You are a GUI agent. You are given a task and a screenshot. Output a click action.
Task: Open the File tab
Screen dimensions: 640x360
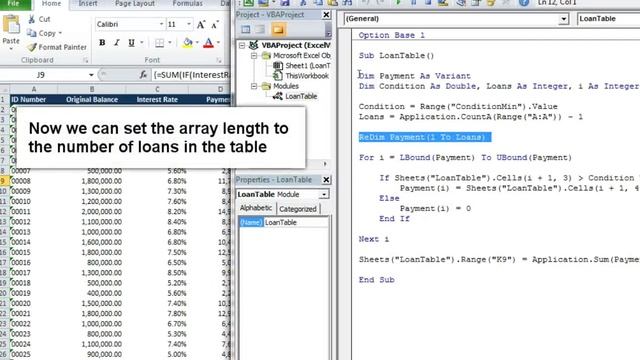coord(14,4)
